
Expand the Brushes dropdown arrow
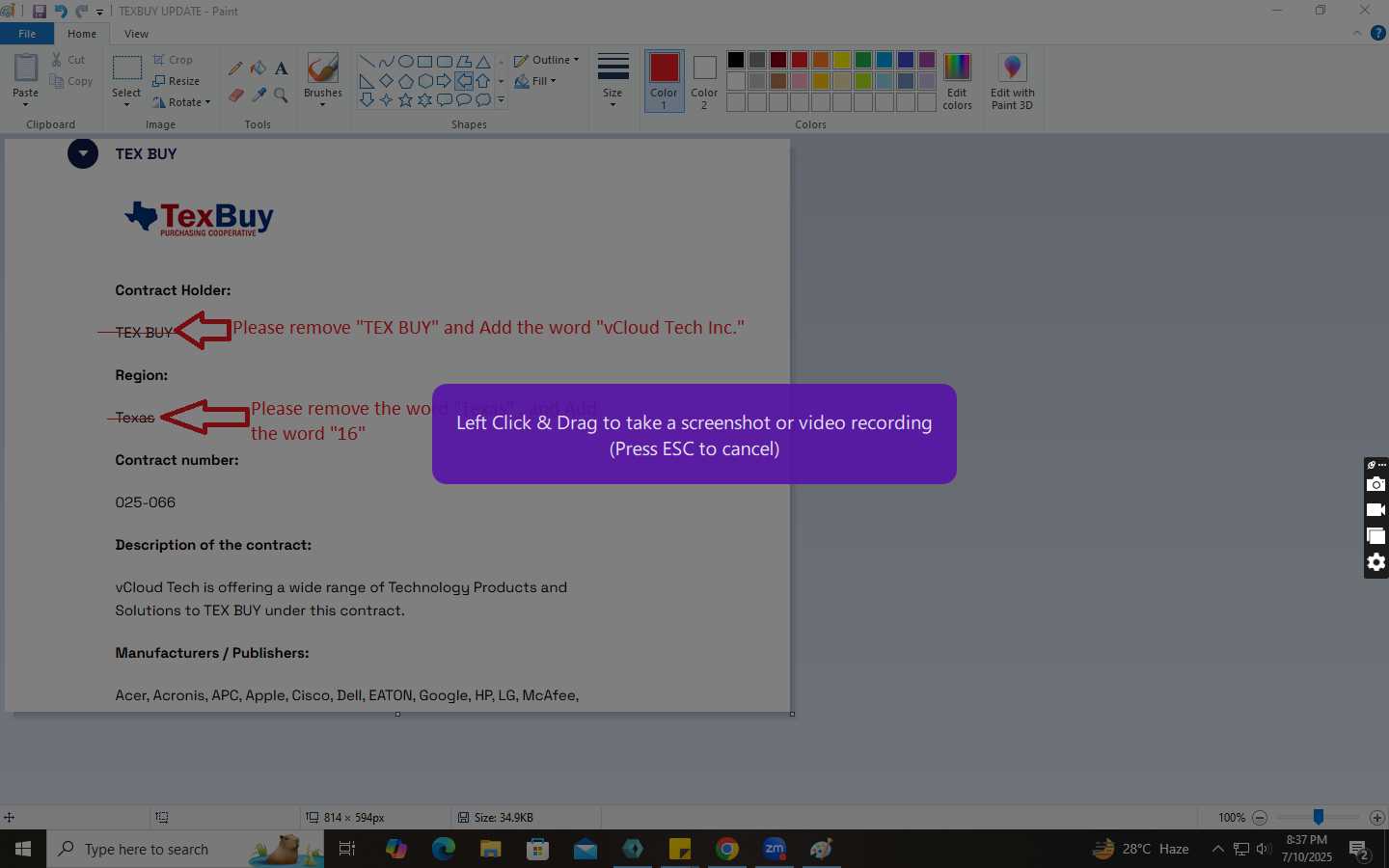coord(322,104)
